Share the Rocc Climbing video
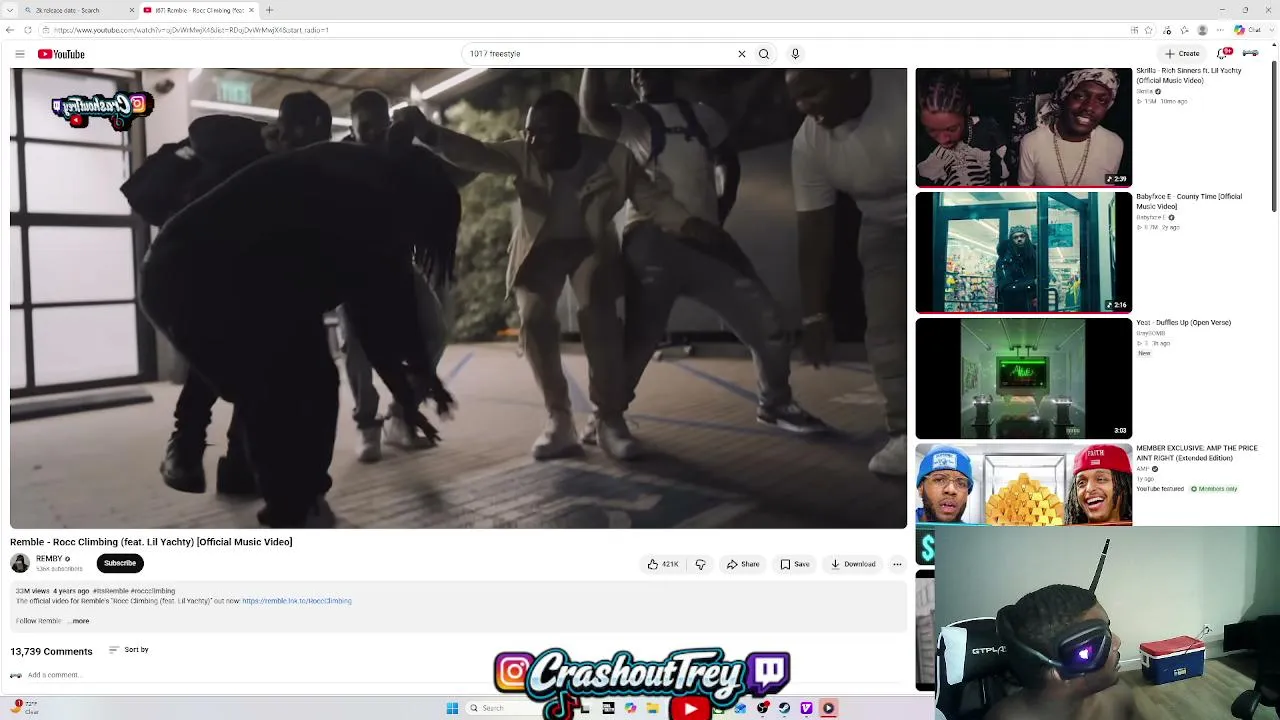The image size is (1280, 720). click(x=743, y=564)
